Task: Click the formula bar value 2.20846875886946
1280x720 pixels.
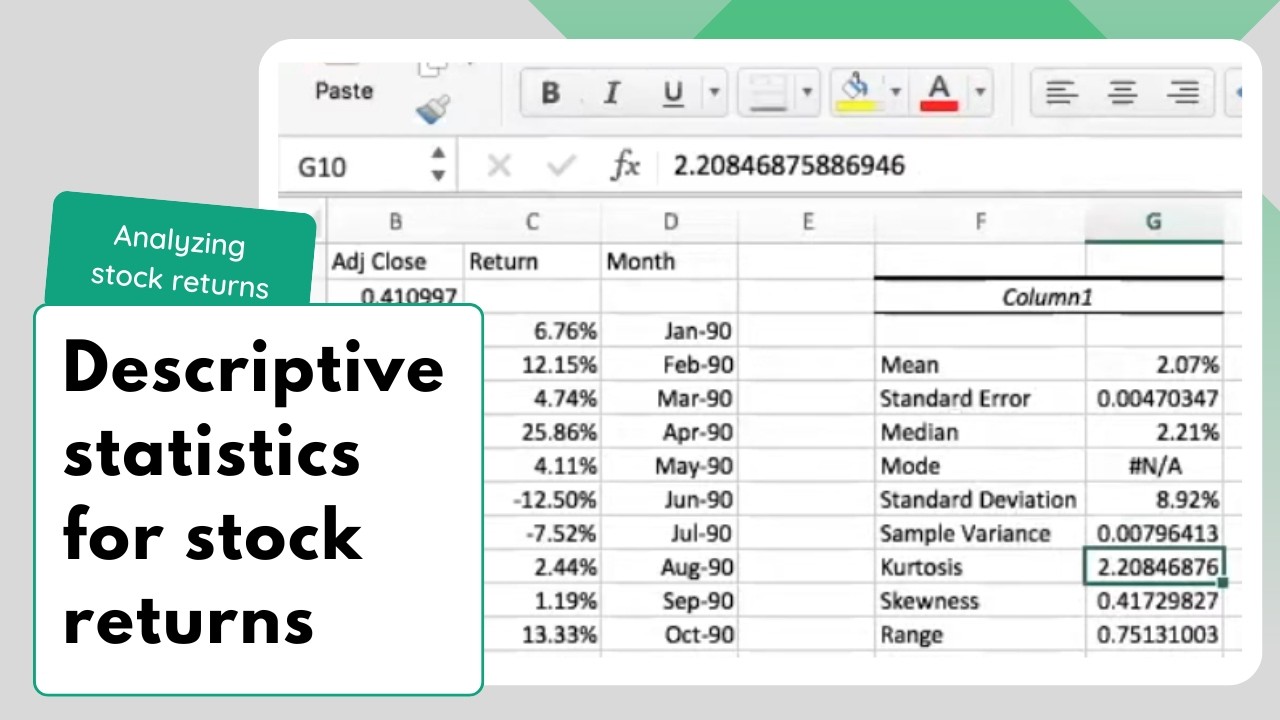Action: tap(788, 166)
